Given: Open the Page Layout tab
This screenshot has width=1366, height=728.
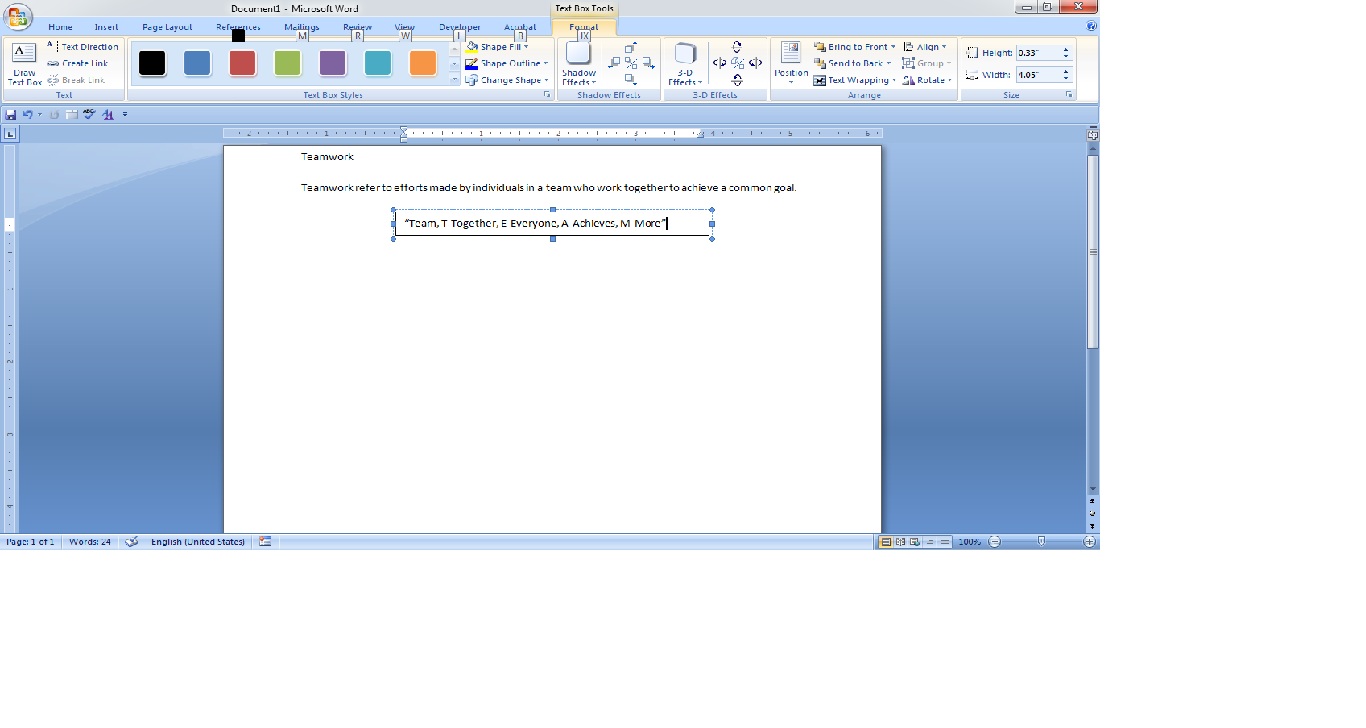Looking at the screenshot, I should coord(167,27).
